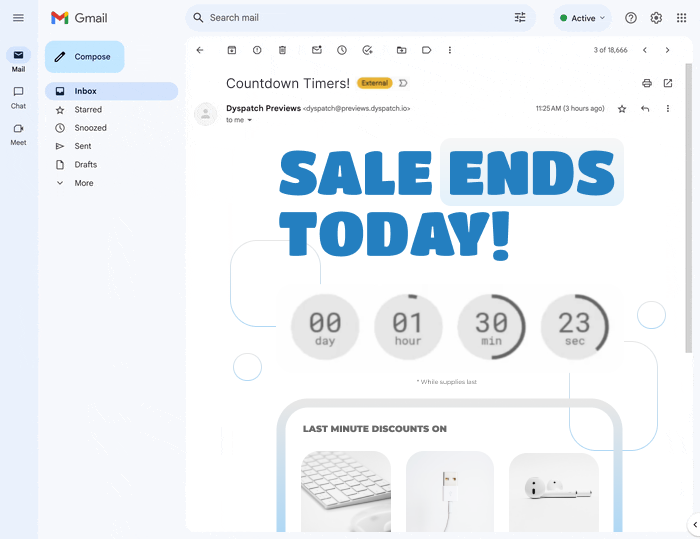700x539 pixels.
Task: Click the '11:25 AM (3 hours ago)' timestamp
Action: [x=570, y=109]
